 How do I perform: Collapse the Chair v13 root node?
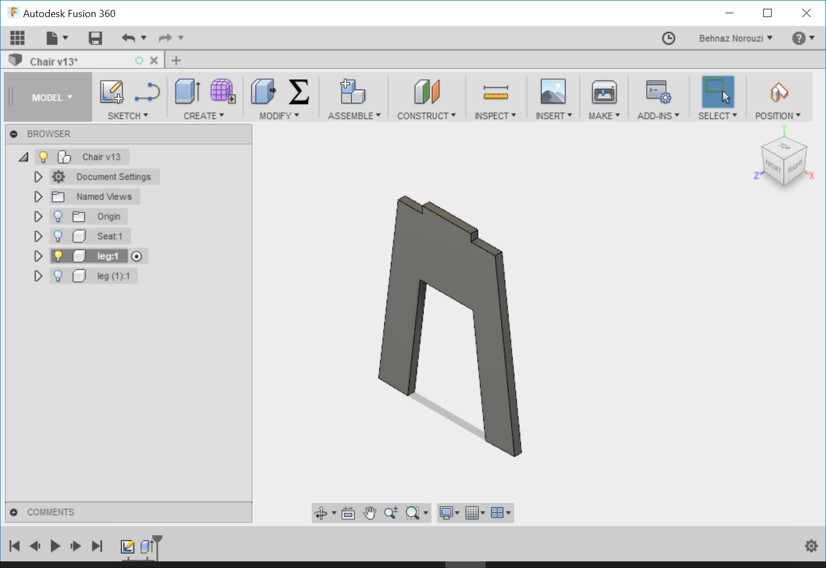coord(24,157)
